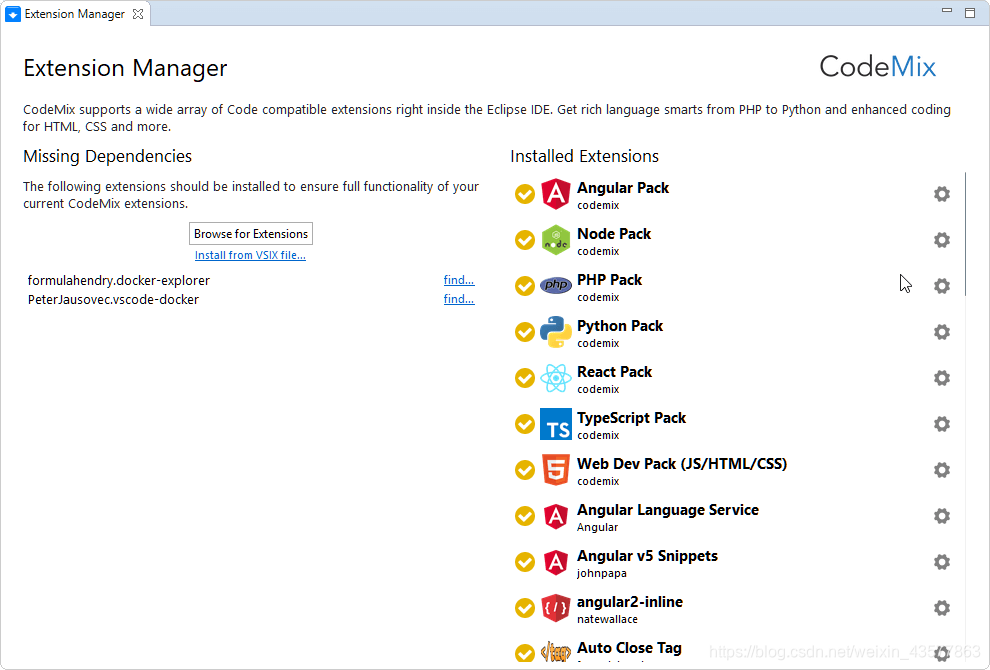Select the TypeScript Pack extension name
Image resolution: width=990 pixels, height=670 pixels.
(x=631, y=418)
